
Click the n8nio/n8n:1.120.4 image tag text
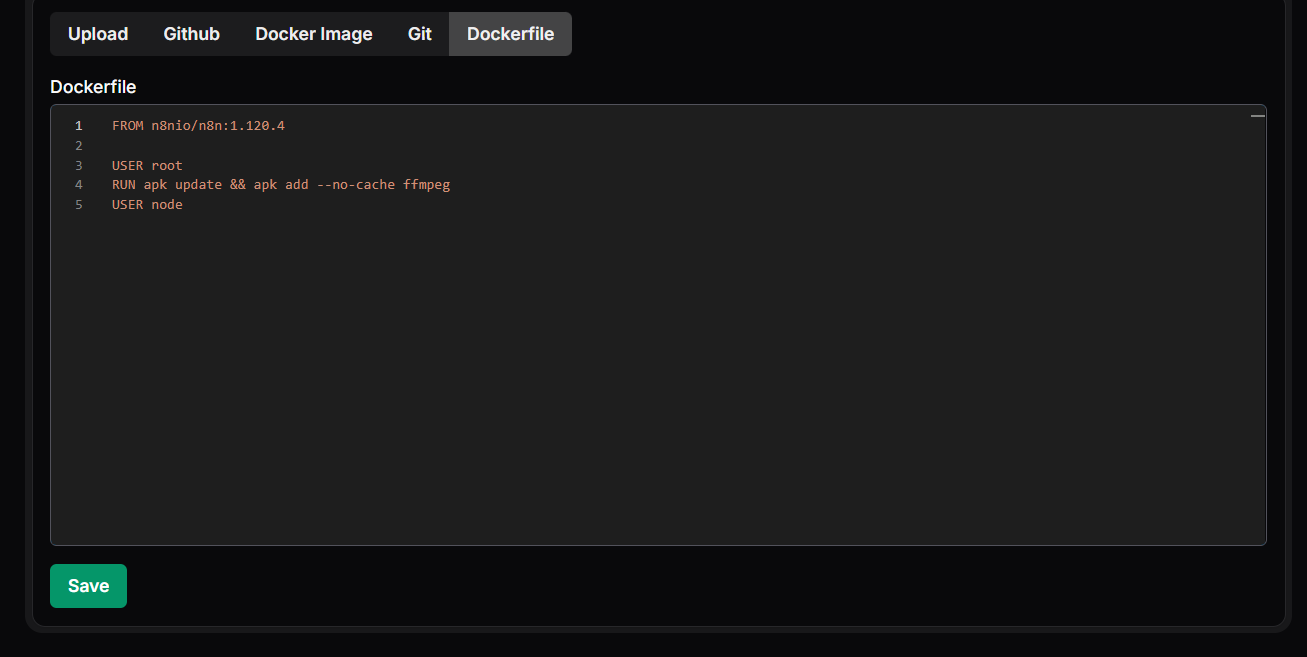click(218, 126)
